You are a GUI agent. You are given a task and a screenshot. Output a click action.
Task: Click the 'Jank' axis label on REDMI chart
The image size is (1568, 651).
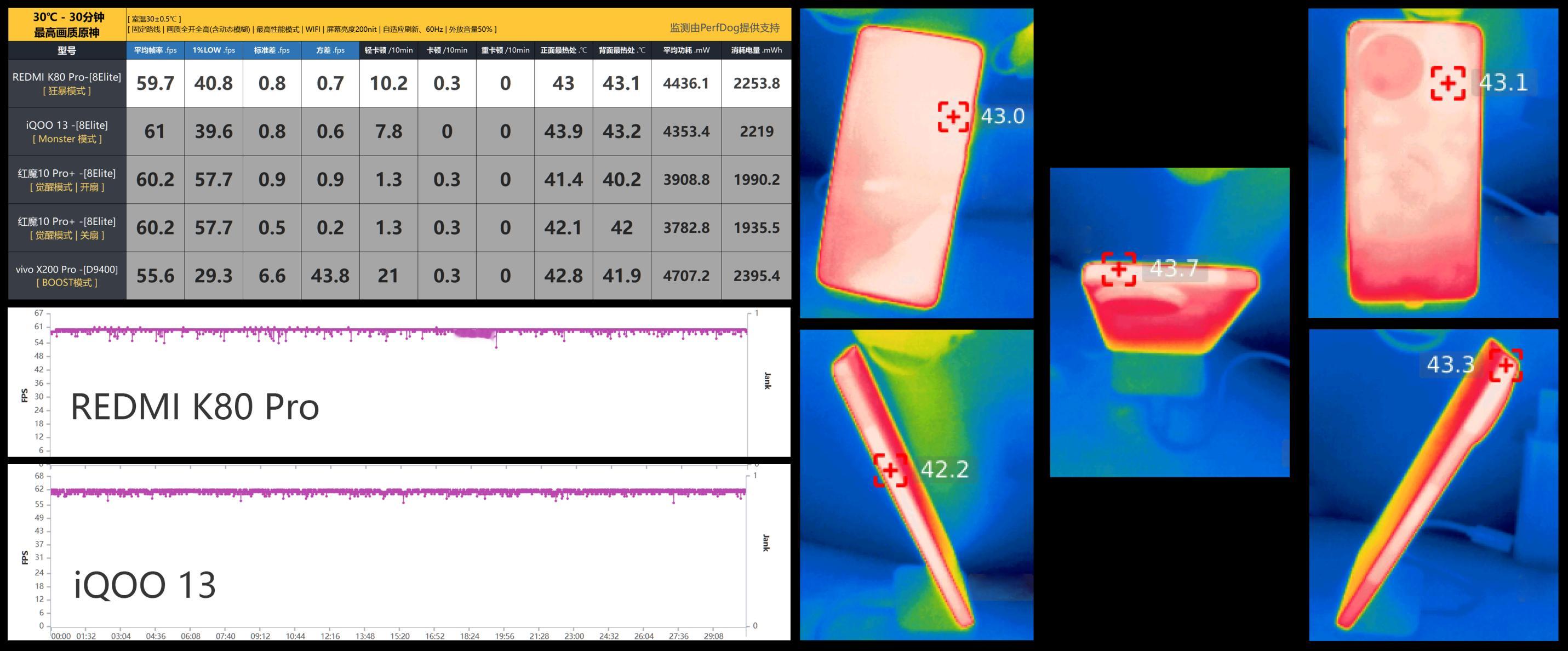tap(767, 381)
